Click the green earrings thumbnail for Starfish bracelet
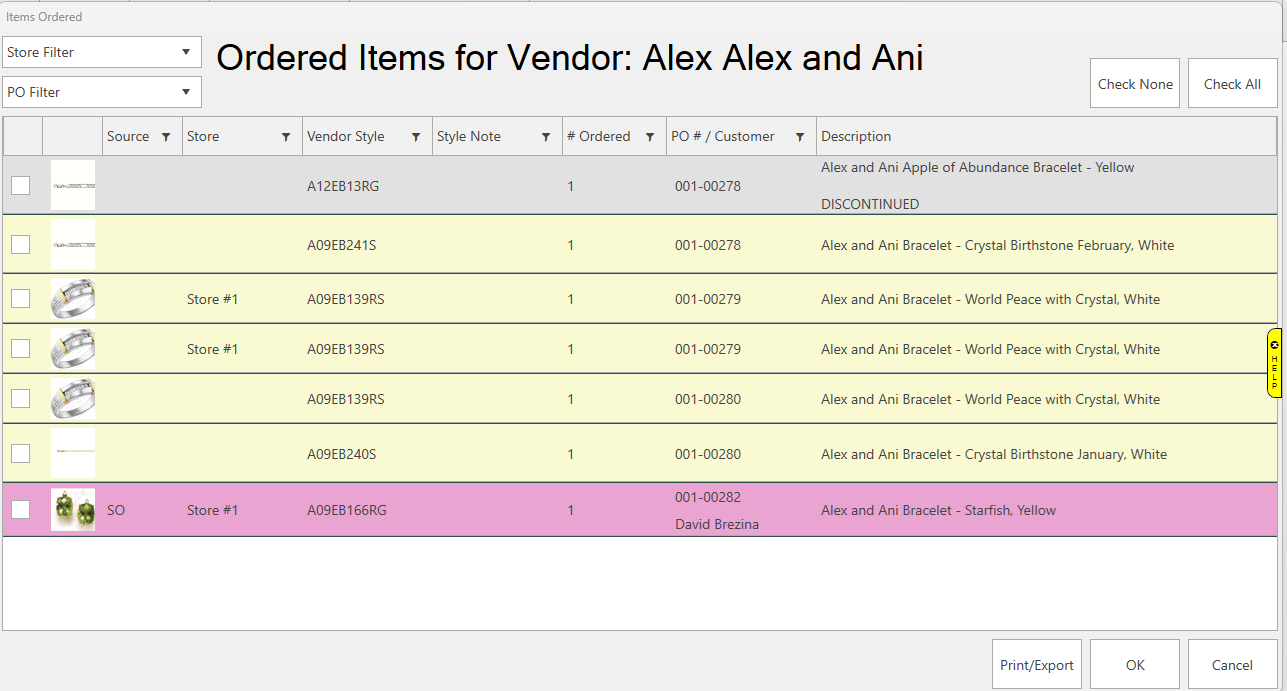 tap(73, 510)
